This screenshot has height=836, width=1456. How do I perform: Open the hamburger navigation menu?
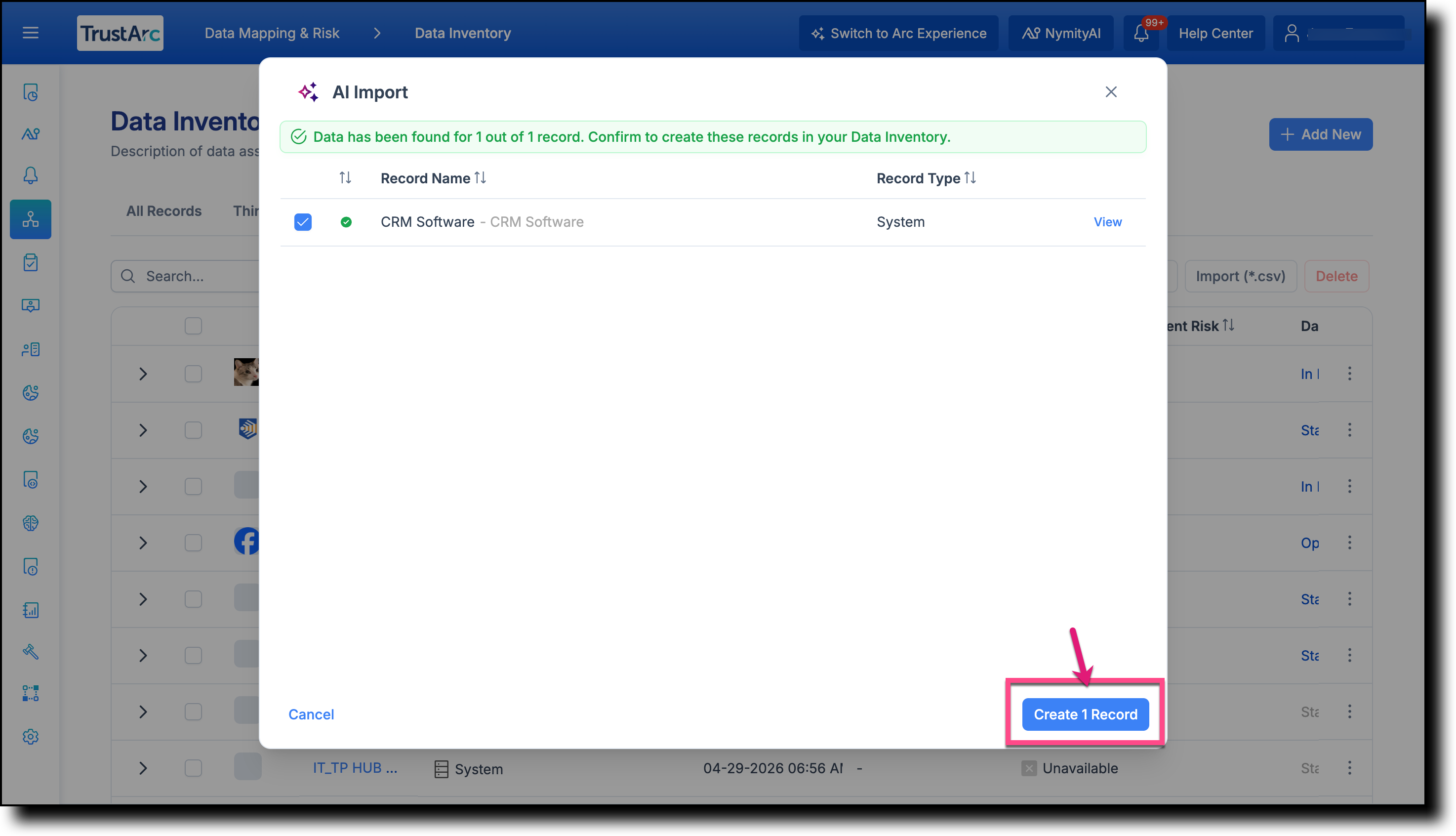[31, 33]
